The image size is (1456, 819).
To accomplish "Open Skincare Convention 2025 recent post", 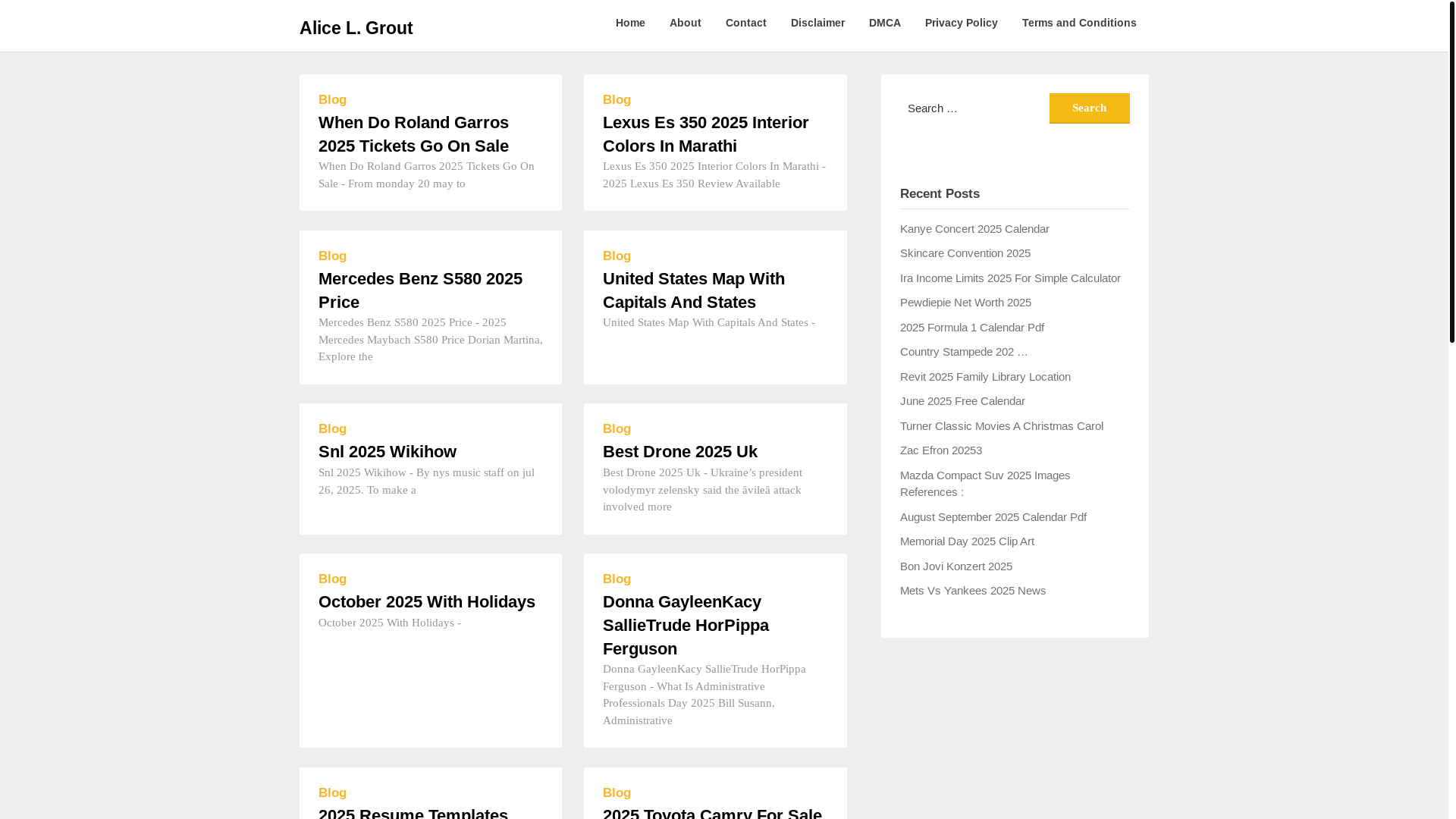I will tap(965, 253).
